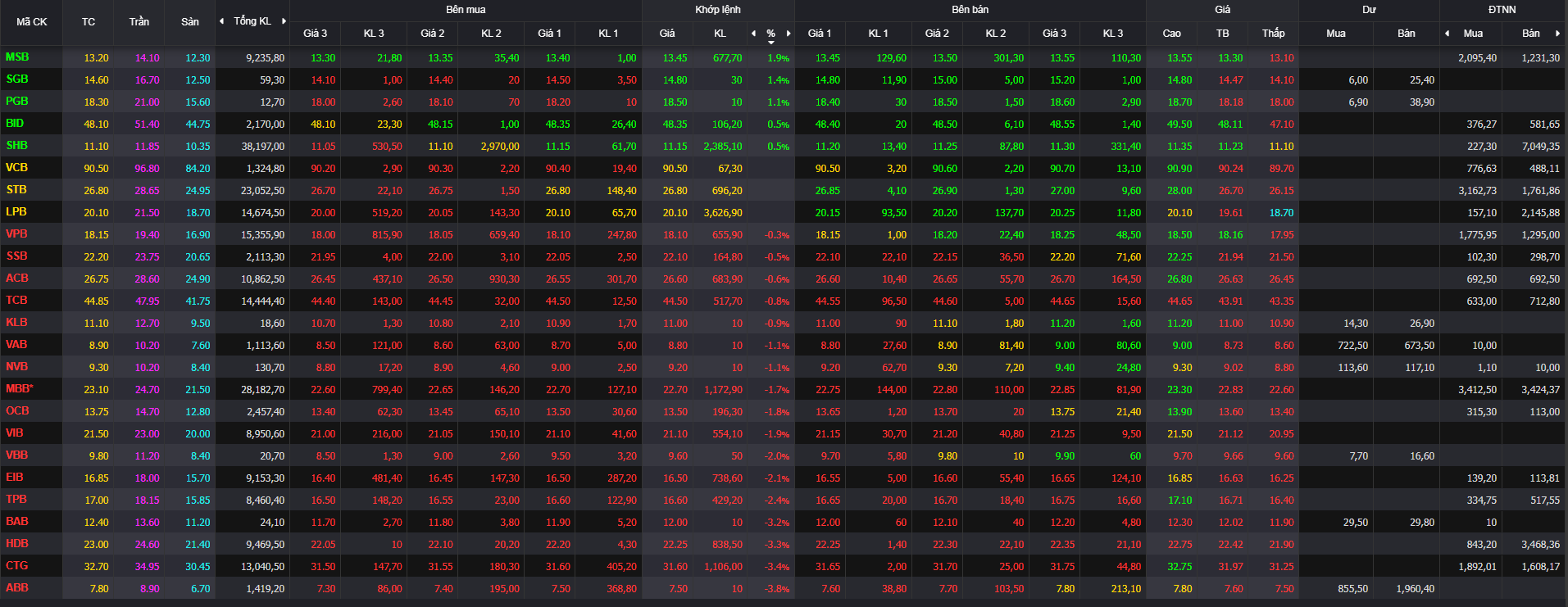Select the TCB ticker symbol

[x=16, y=301]
